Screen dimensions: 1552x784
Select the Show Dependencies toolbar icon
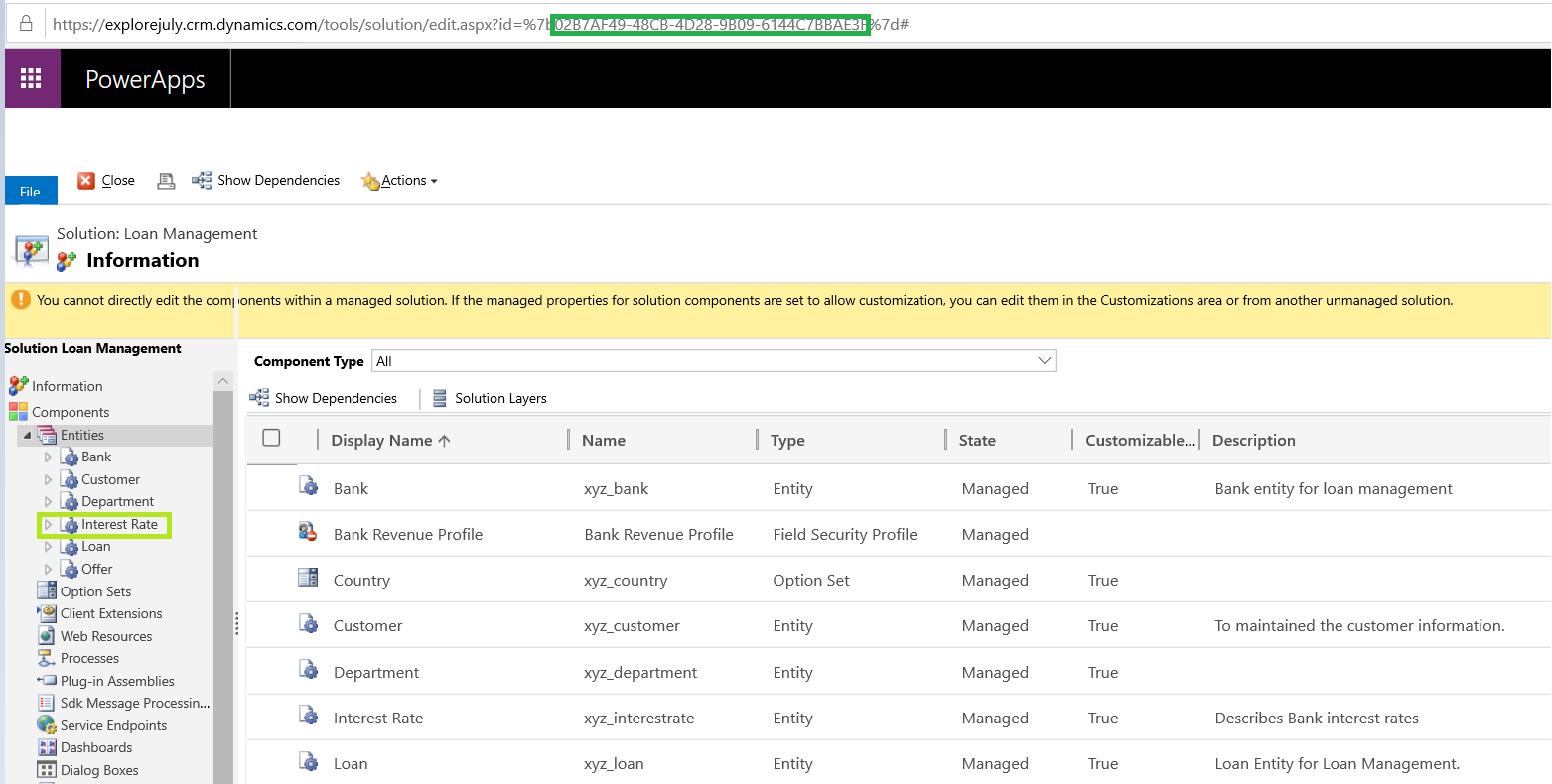tap(266, 180)
